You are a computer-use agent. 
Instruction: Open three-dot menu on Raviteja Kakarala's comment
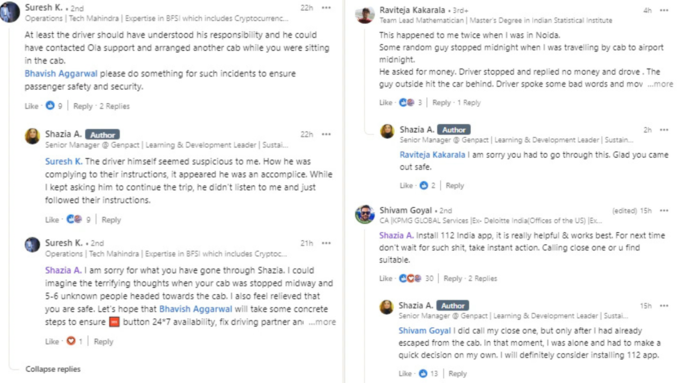pyautogui.click(x=664, y=10)
